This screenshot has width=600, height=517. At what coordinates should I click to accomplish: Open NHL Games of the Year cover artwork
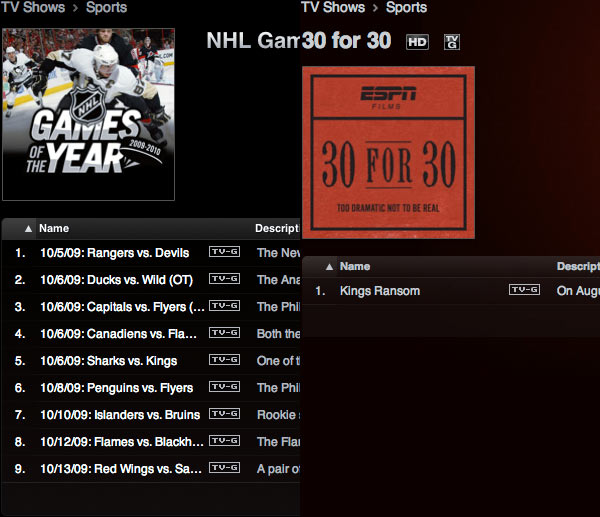click(89, 113)
